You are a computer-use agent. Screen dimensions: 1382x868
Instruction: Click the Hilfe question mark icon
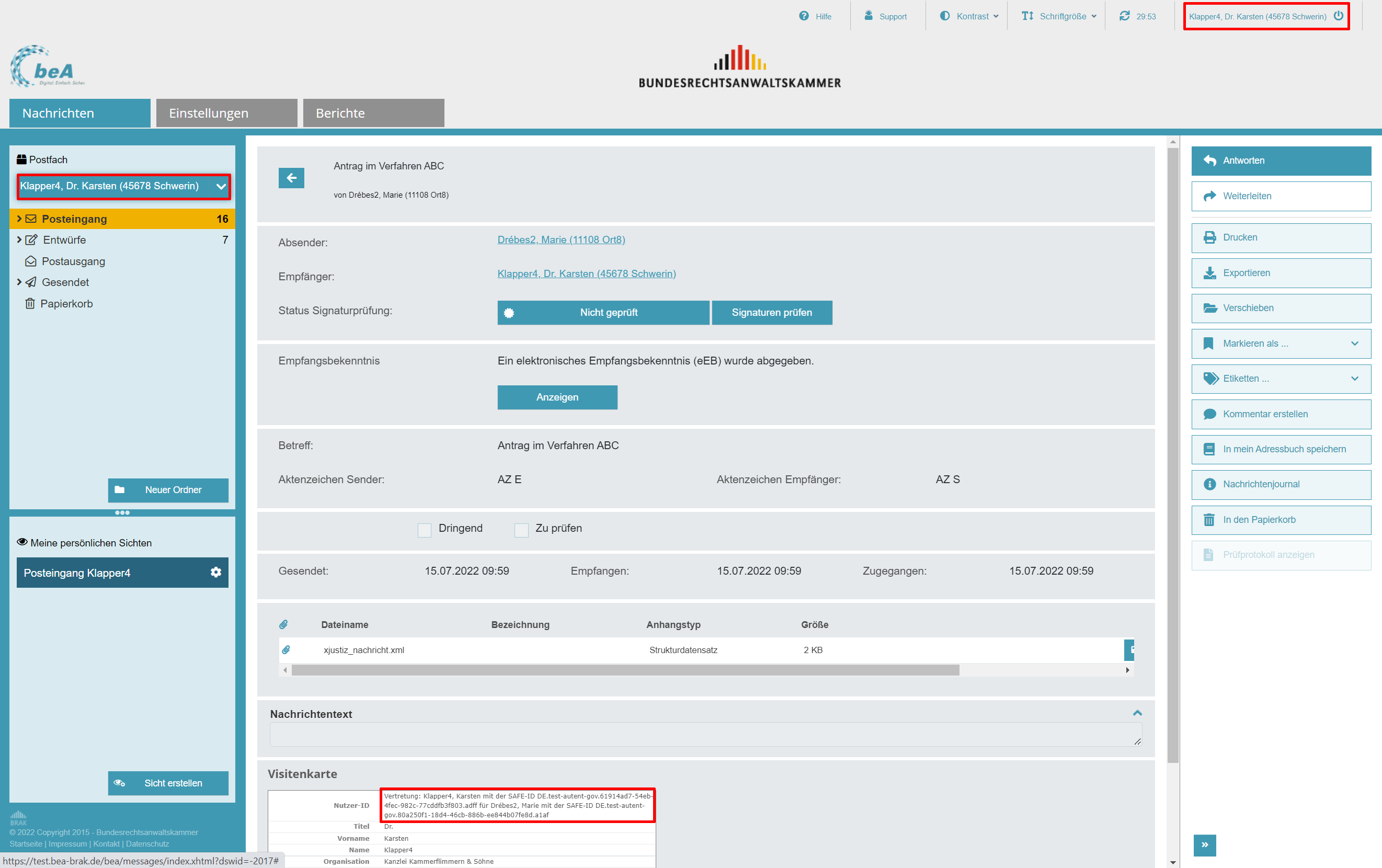804,16
